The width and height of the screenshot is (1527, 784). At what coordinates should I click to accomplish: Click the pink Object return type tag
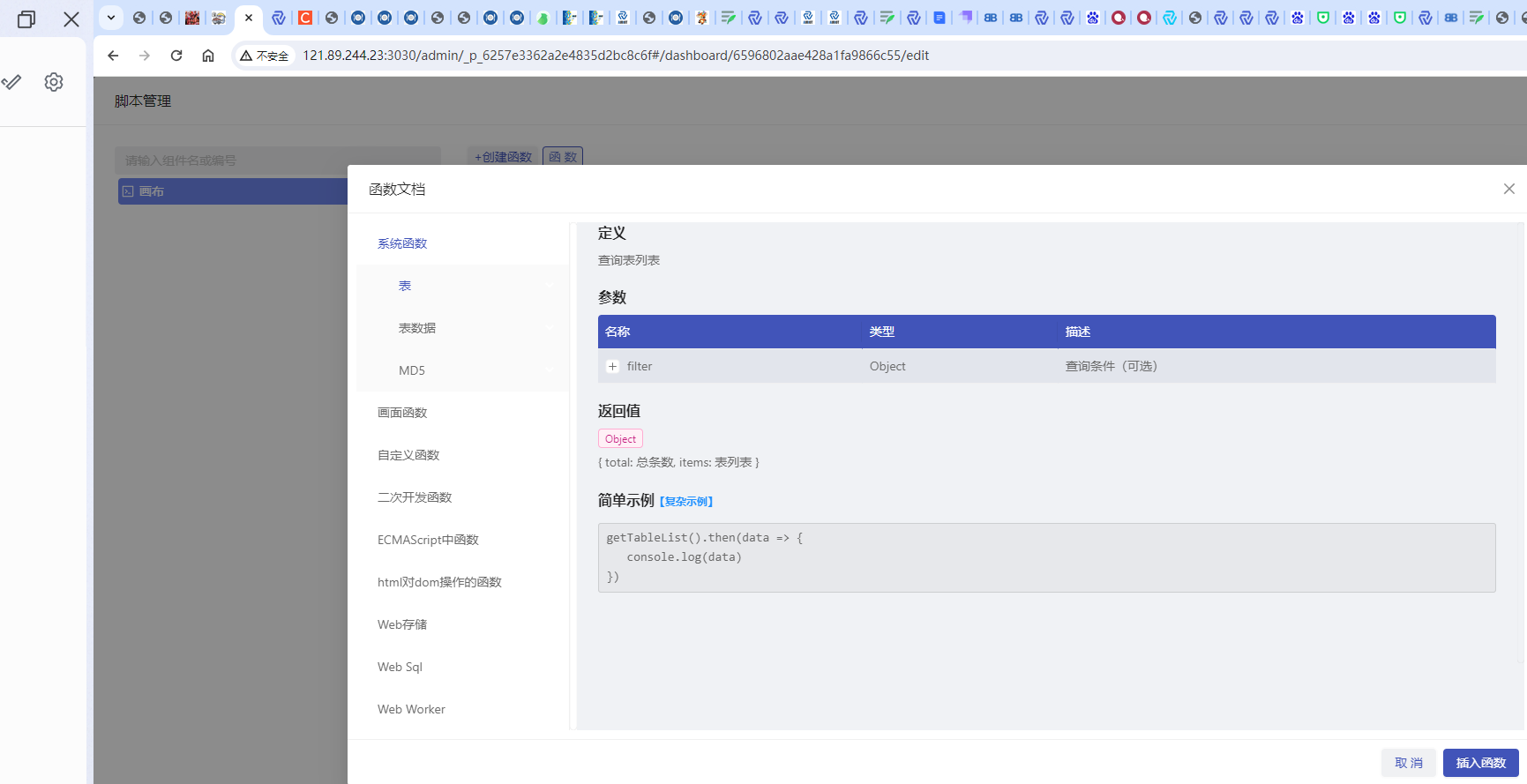coord(620,439)
